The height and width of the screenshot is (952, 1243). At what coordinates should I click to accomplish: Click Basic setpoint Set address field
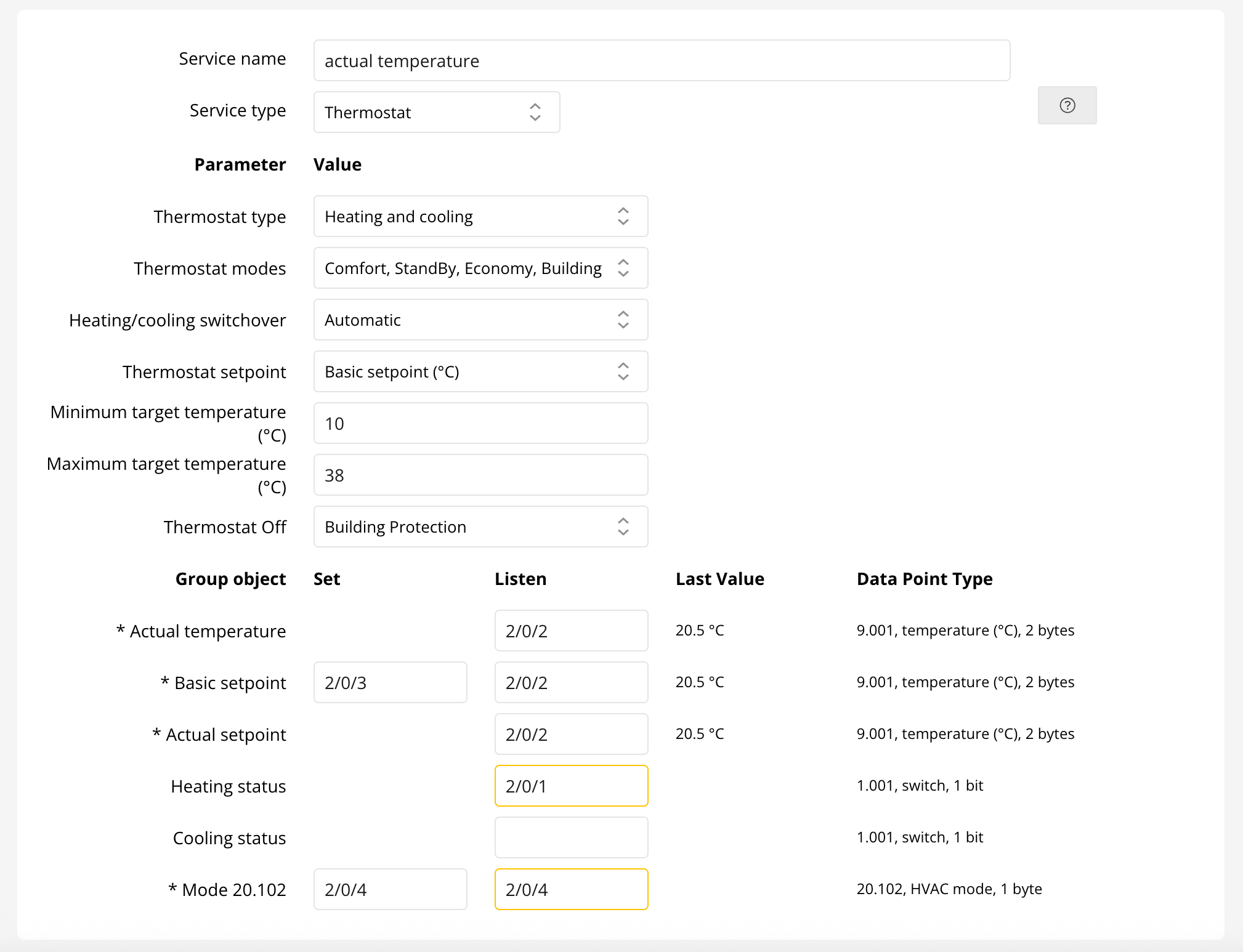[x=390, y=682]
